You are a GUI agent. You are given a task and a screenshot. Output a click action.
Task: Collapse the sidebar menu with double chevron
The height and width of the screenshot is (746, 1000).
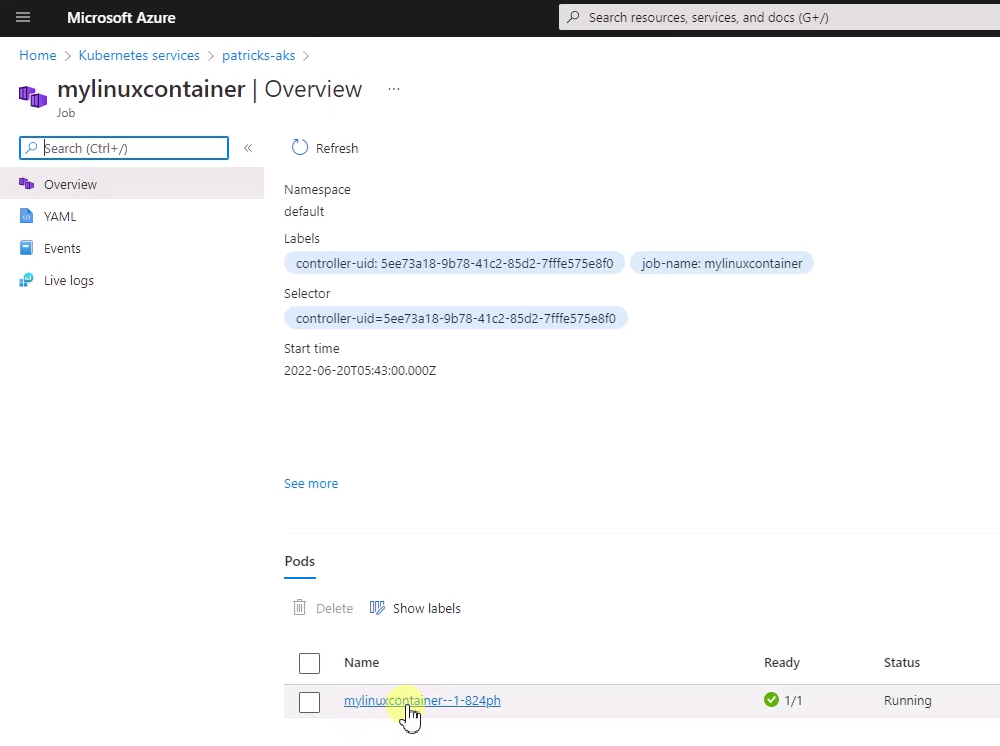coord(248,148)
